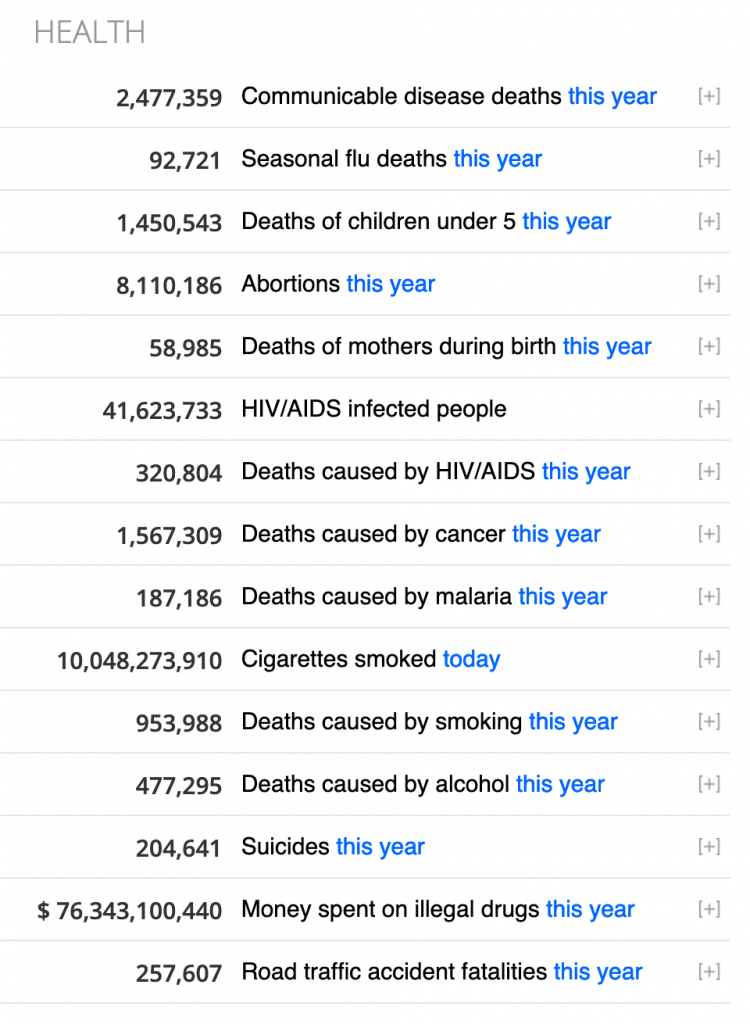Expand the Deaths caused by malaria row
This screenshot has height=1024, width=750.
(x=708, y=596)
